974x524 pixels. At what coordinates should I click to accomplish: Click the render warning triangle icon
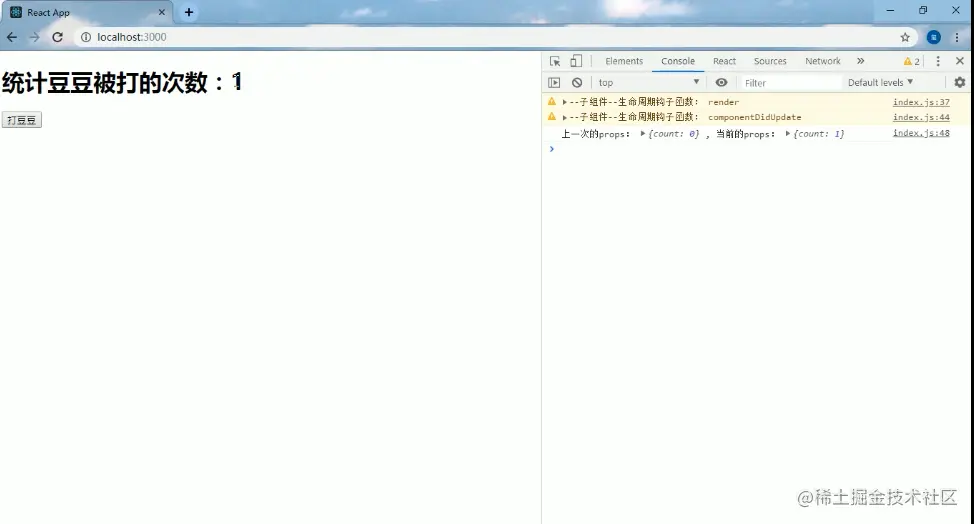[x=552, y=101]
